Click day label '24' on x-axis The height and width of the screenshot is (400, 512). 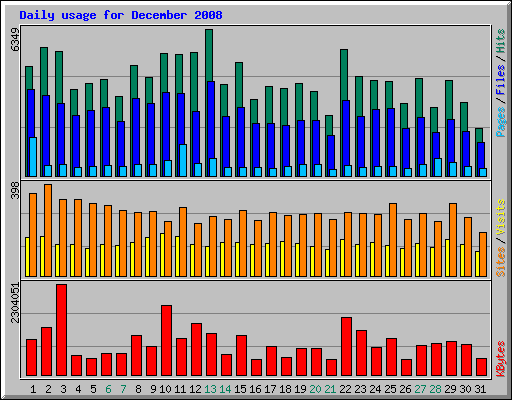tap(375, 389)
